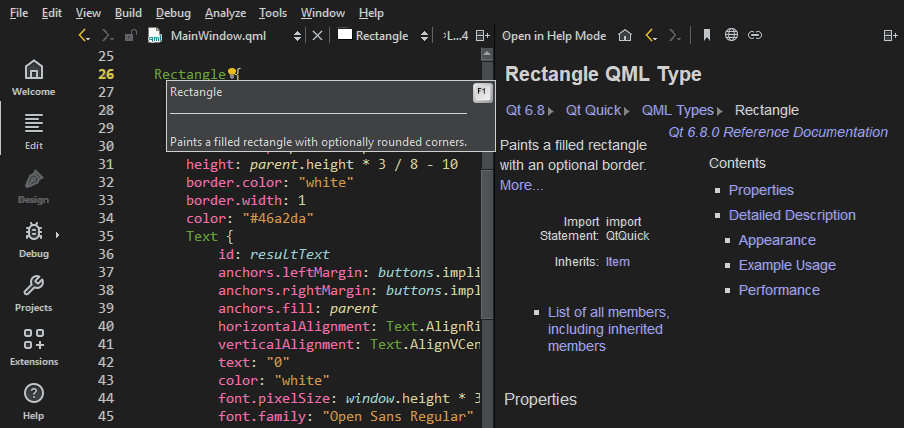
Task: Follow the Detailed Description link
Action: tap(791, 215)
